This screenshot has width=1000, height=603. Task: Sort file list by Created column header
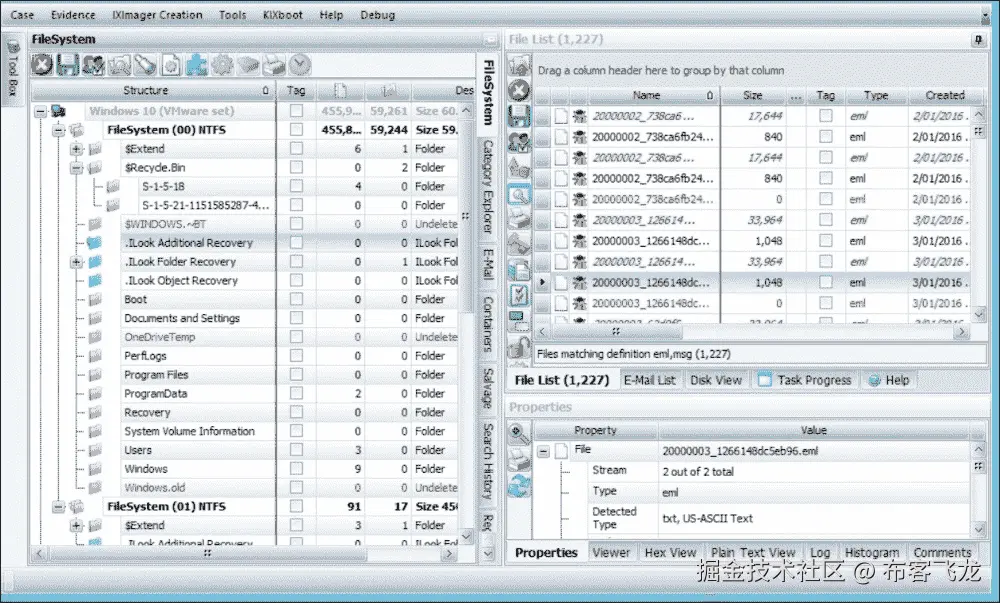[x=945, y=95]
